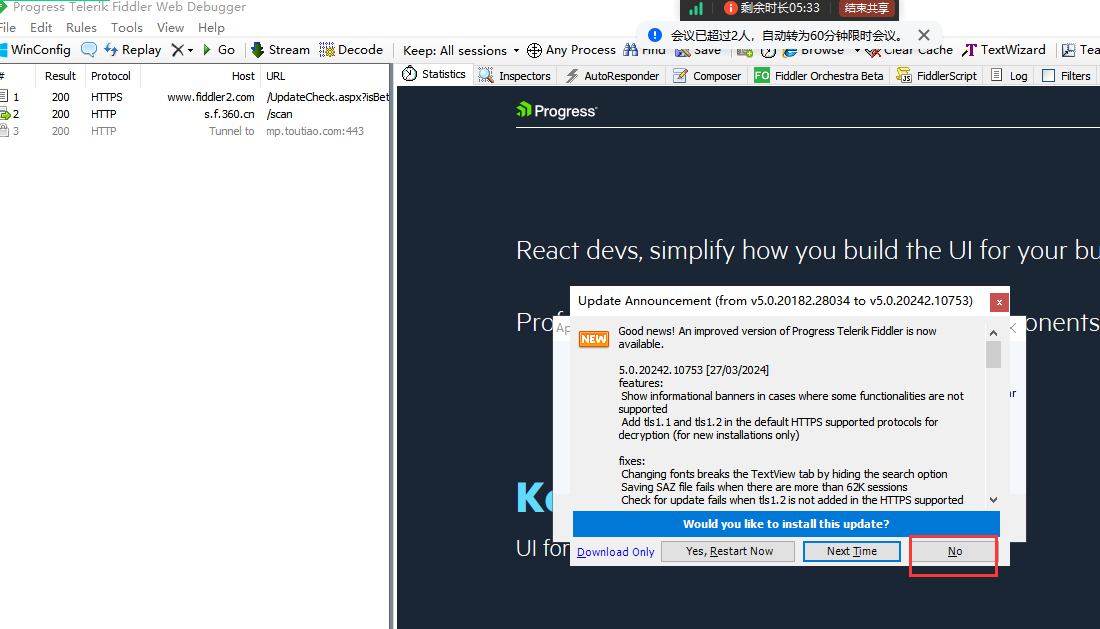
Task: Click the NEW badge icon in dialog
Action: [593, 339]
